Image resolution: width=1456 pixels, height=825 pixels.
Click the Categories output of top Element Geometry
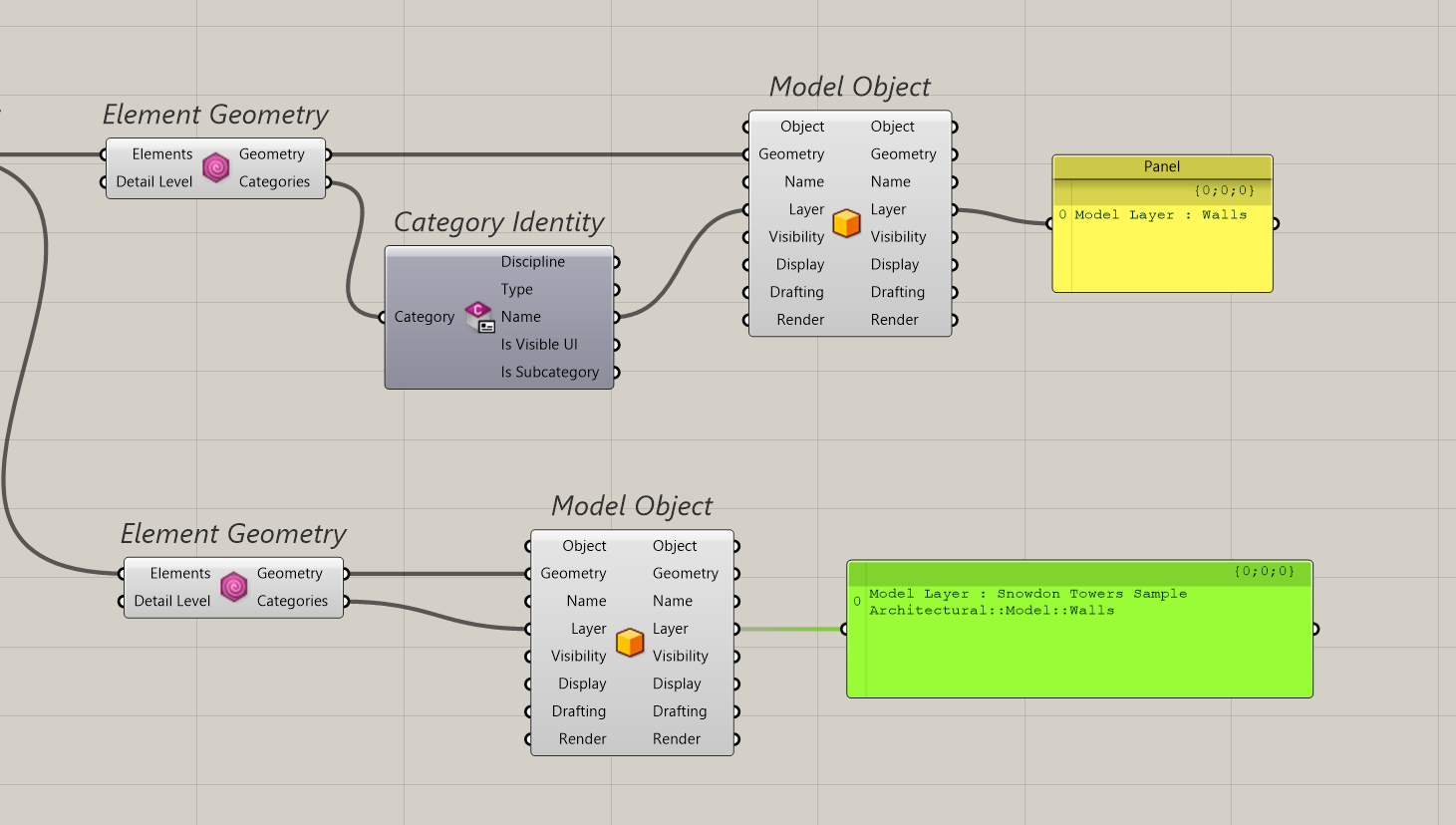[x=331, y=181]
